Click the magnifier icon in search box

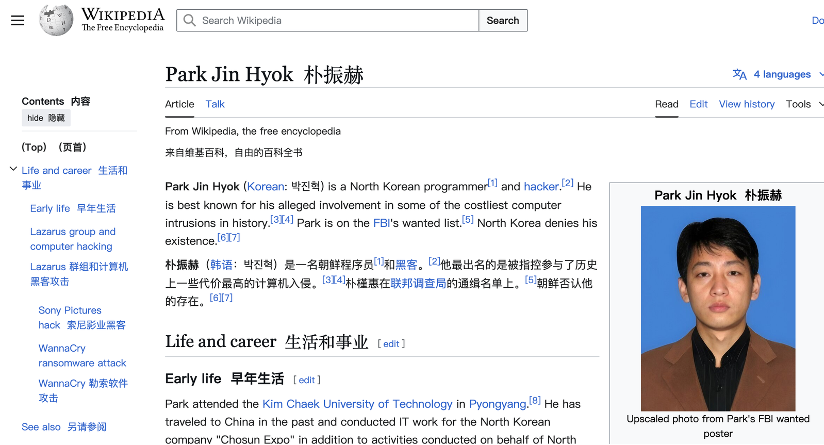(x=189, y=20)
